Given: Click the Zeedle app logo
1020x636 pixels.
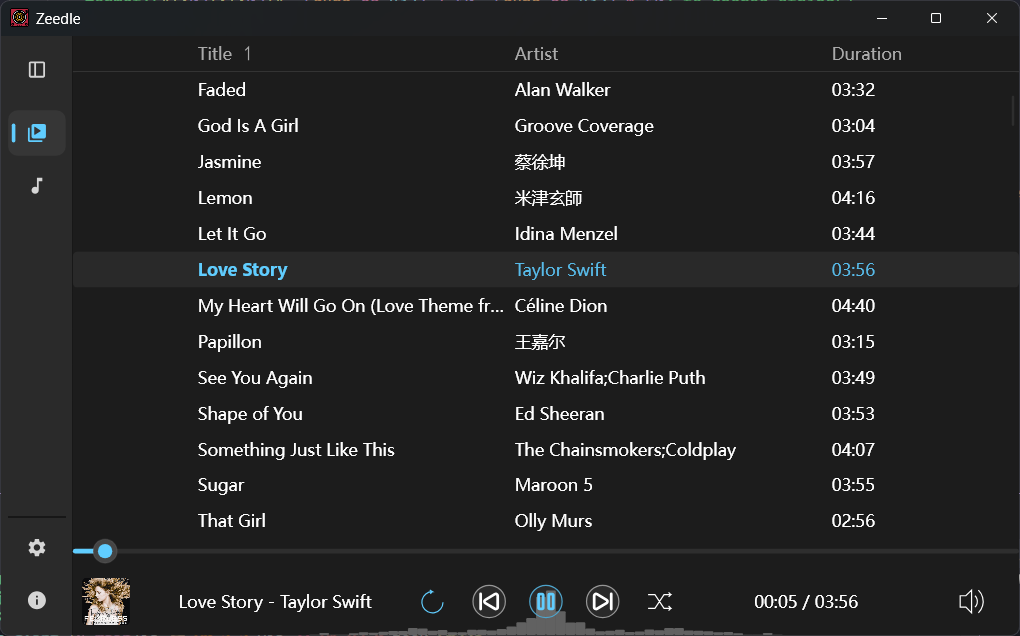Looking at the screenshot, I should tap(20, 18).
